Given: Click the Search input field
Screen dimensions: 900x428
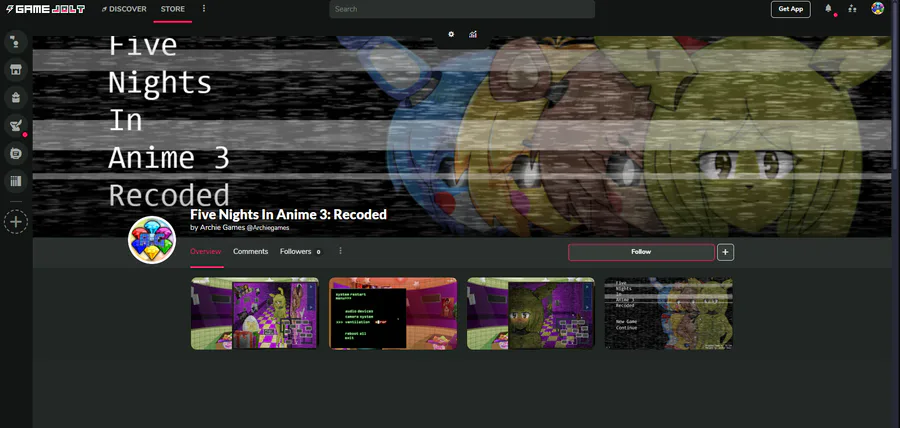Looking at the screenshot, I should click(462, 9).
